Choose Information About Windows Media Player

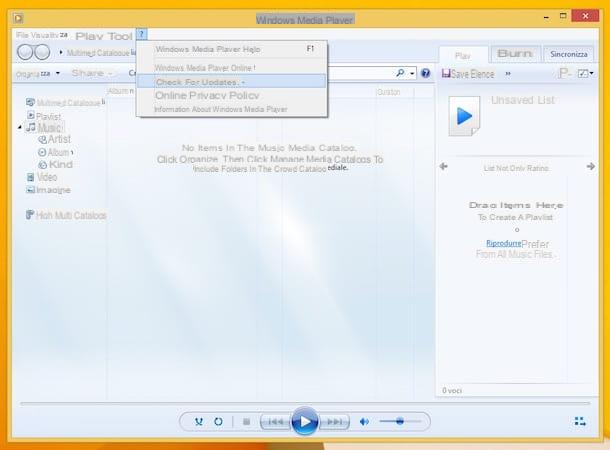click(231, 109)
